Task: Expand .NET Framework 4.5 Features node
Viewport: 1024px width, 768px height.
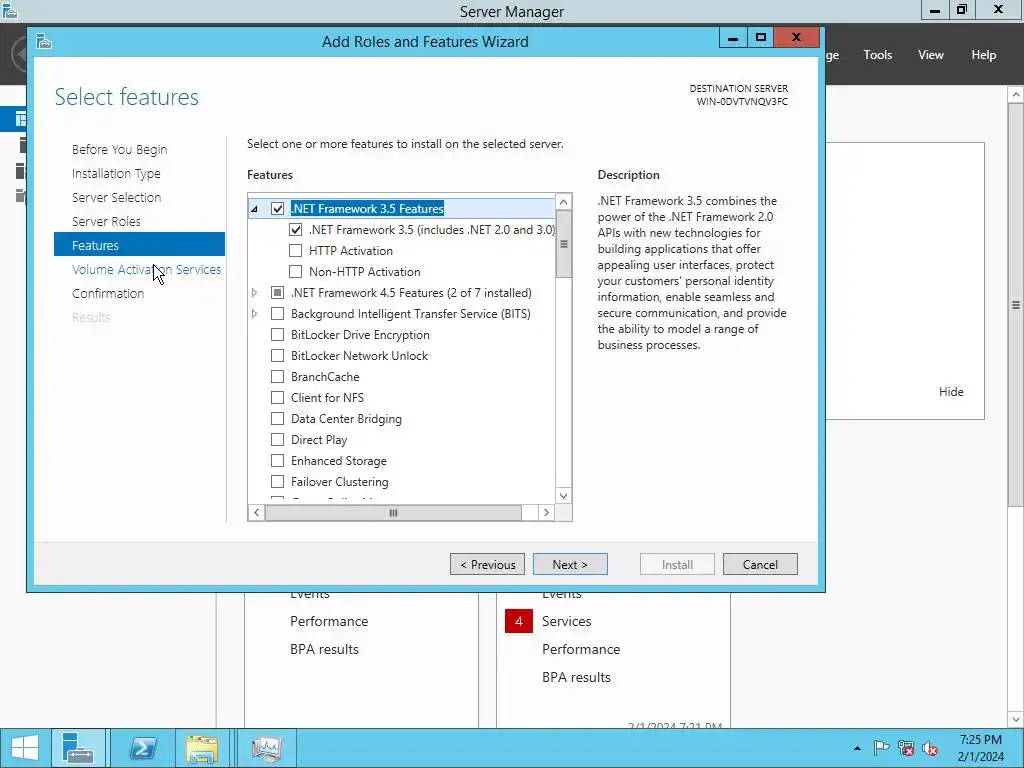Action: (x=255, y=293)
